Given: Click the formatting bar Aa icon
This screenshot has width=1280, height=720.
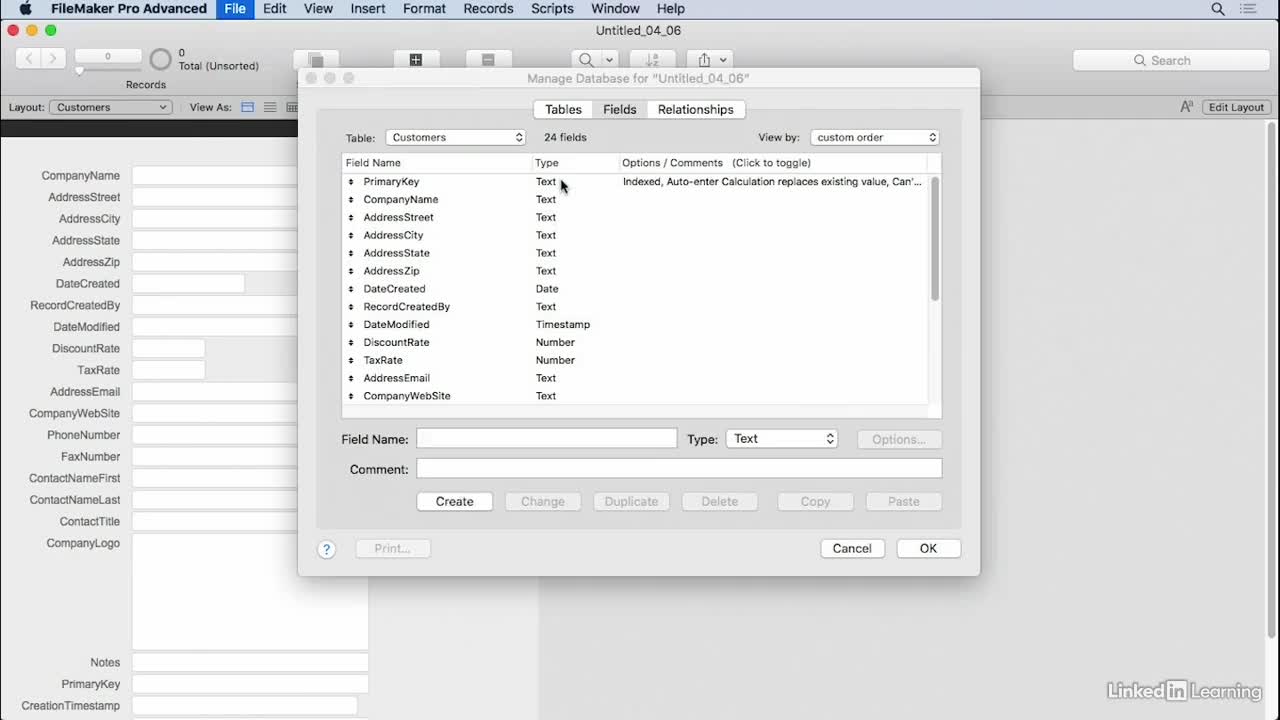Looking at the screenshot, I should pyautogui.click(x=1187, y=107).
